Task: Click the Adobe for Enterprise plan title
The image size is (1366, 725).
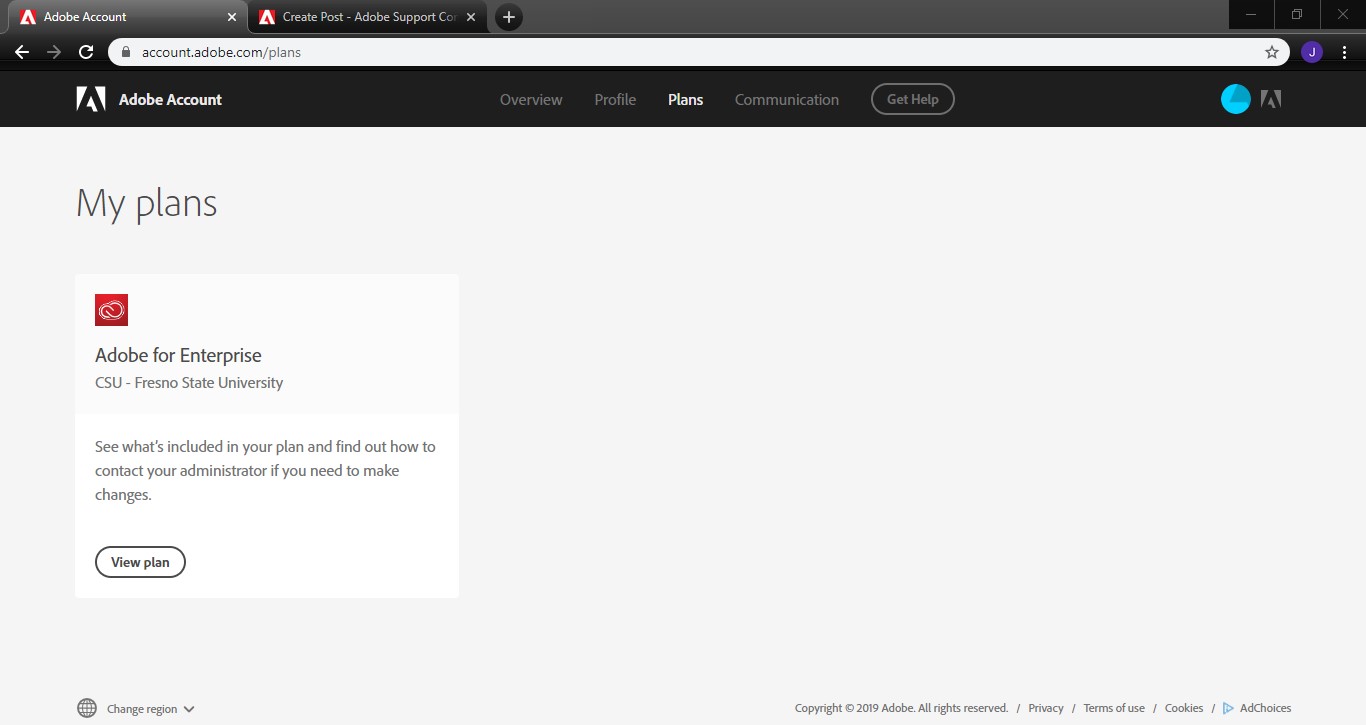Action: pos(178,355)
